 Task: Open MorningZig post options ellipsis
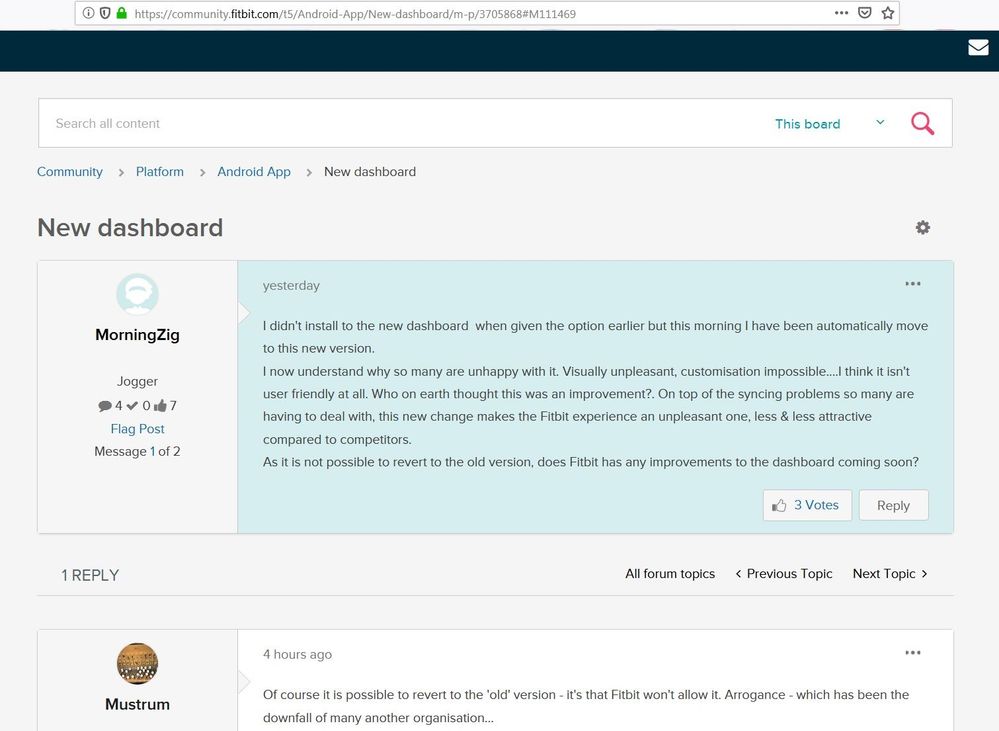[912, 284]
